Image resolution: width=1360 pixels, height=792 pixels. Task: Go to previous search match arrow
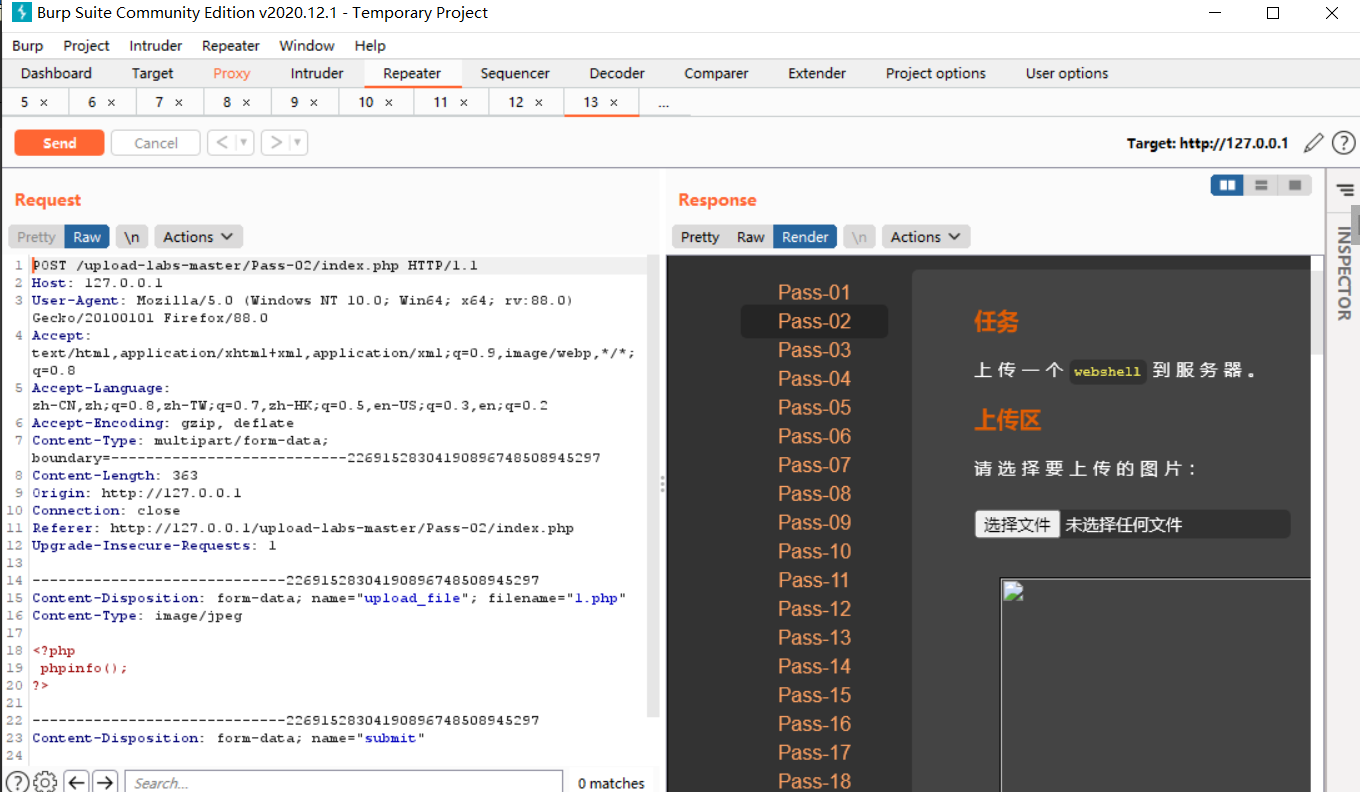click(x=77, y=782)
